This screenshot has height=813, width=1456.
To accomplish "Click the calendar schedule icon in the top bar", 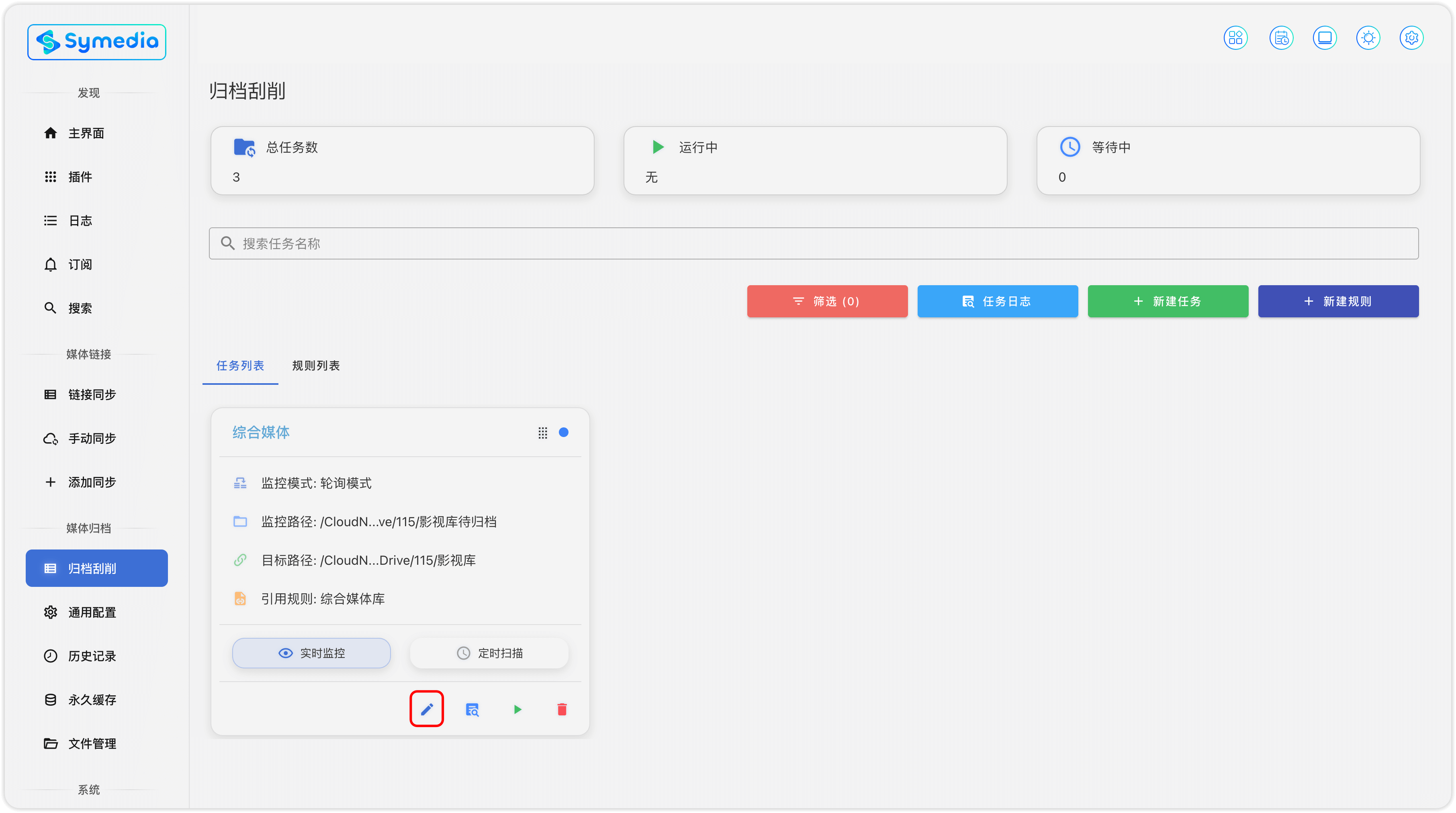I will click(1281, 38).
